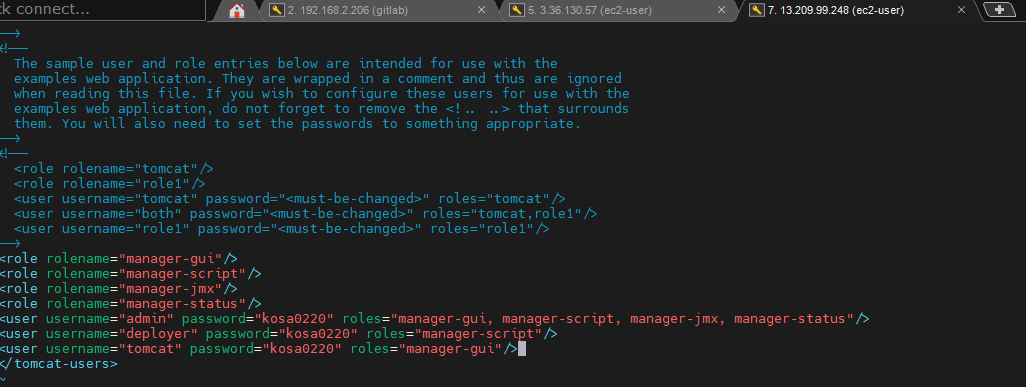Click the uncommented username "tomcat" with kosa0220 password
The width and height of the screenshot is (1026, 387).
[x=149, y=349]
